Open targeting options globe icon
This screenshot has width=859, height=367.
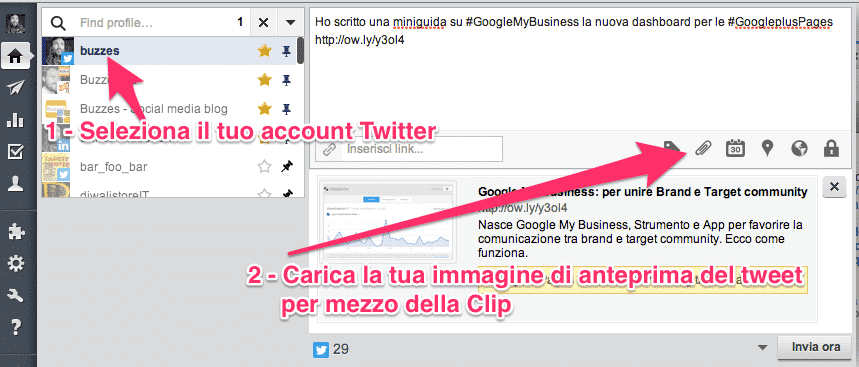coord(800,148)
